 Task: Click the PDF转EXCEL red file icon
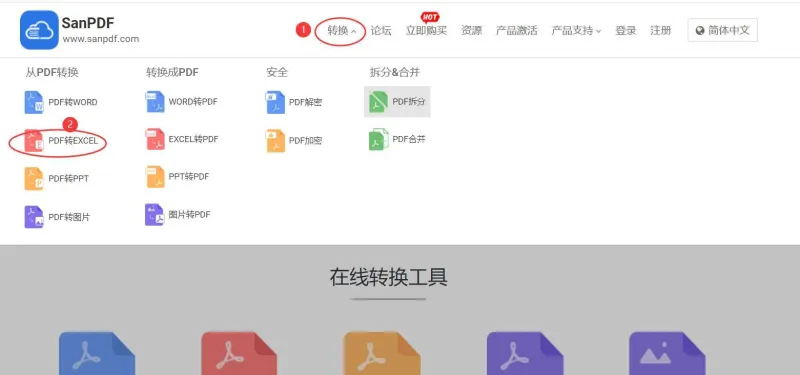click(x=34, y=140)
